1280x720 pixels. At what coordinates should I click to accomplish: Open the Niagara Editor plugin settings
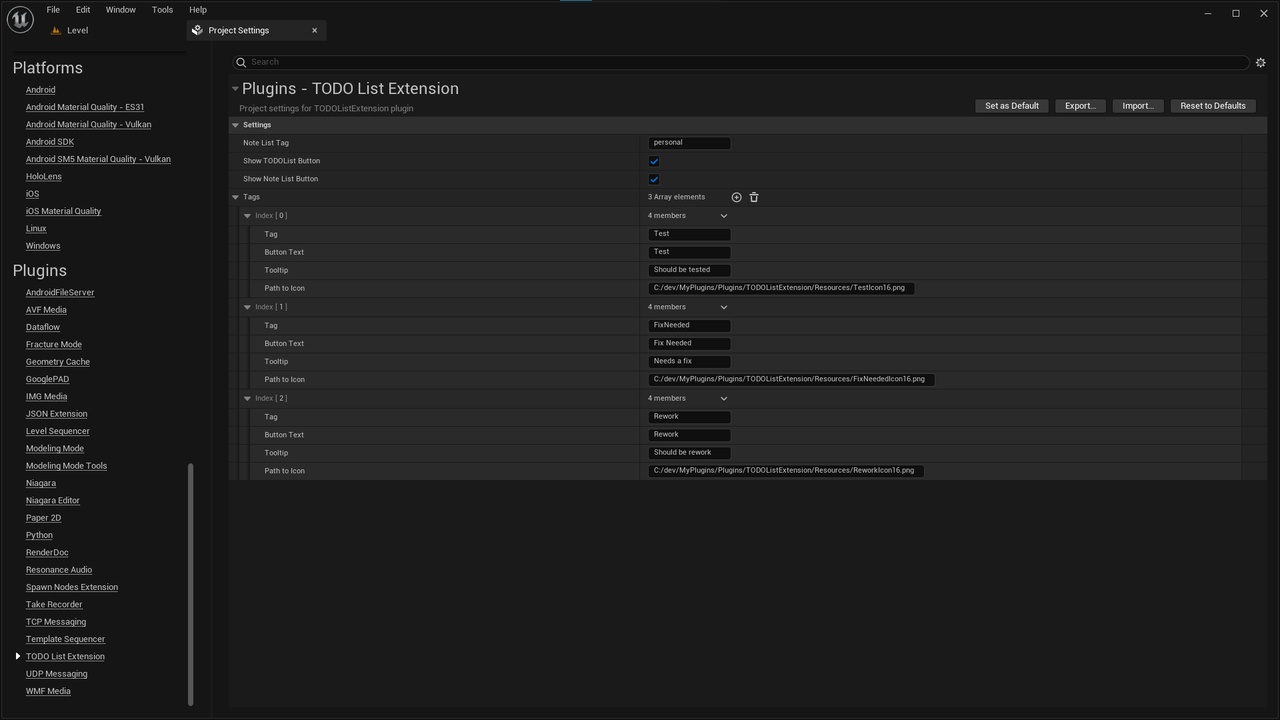[x=53, y=501]
